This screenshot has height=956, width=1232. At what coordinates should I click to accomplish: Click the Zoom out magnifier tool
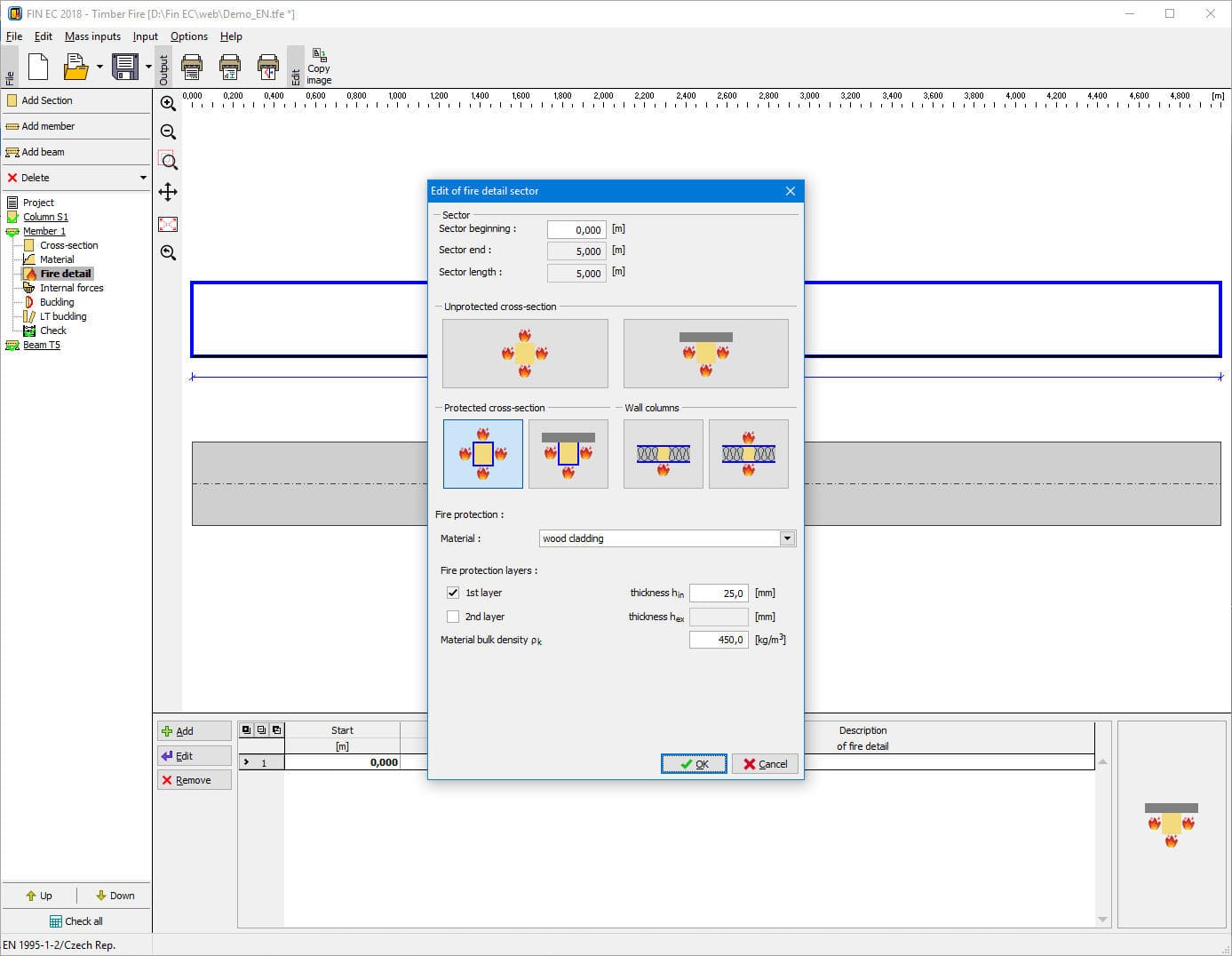[x=168, y=131]
